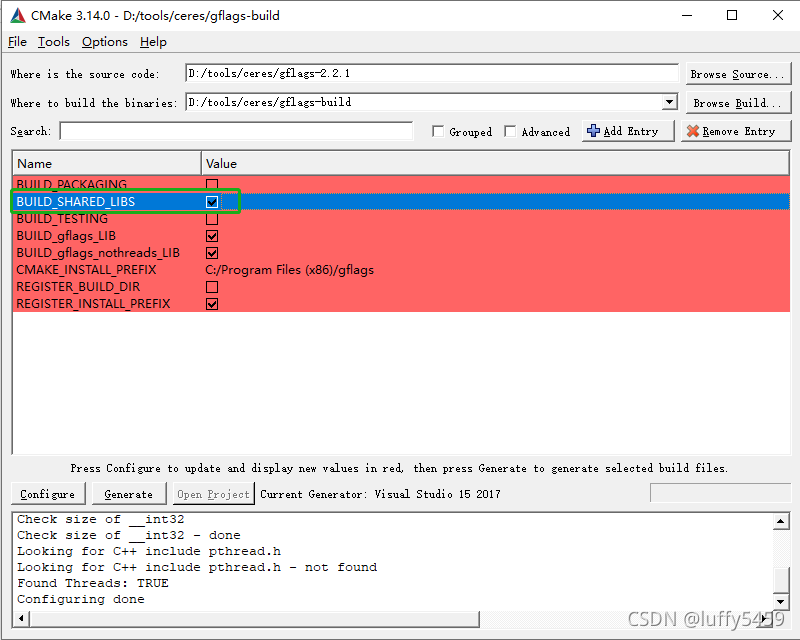
Task: Uncheck BUILD_gflags_LIB checkbox
Action: (212, 236)
